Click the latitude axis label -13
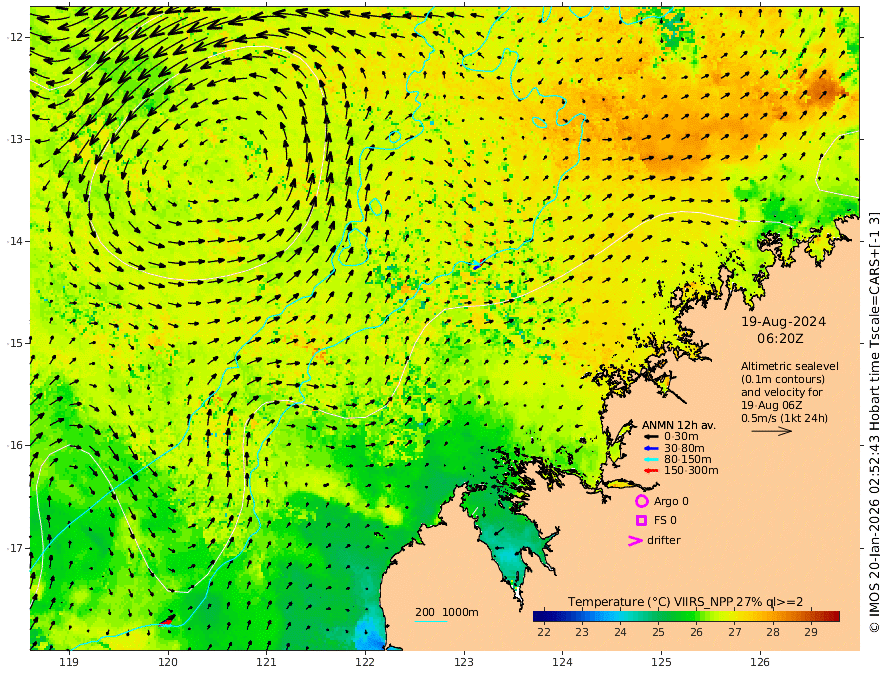 tap(15, 139)
